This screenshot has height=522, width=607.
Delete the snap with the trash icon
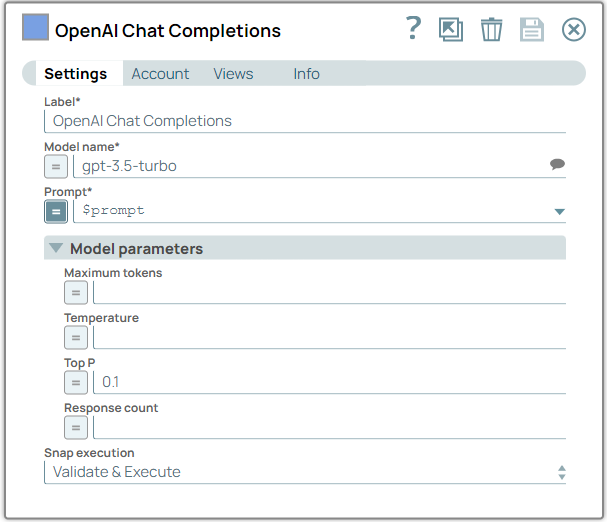491,29
